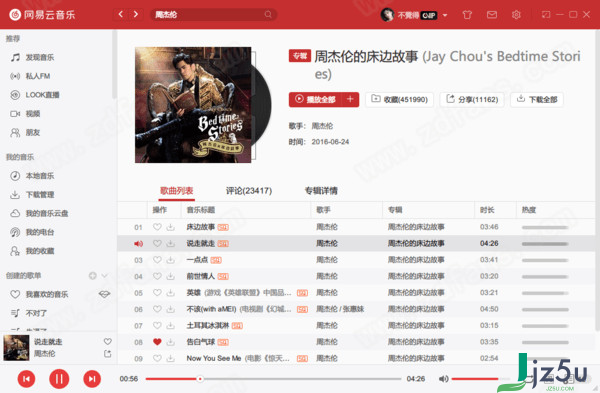This screenshot has height=393, width=600.
Task: Unlike song 告白气球 red heart
Action: pos(157,342)
